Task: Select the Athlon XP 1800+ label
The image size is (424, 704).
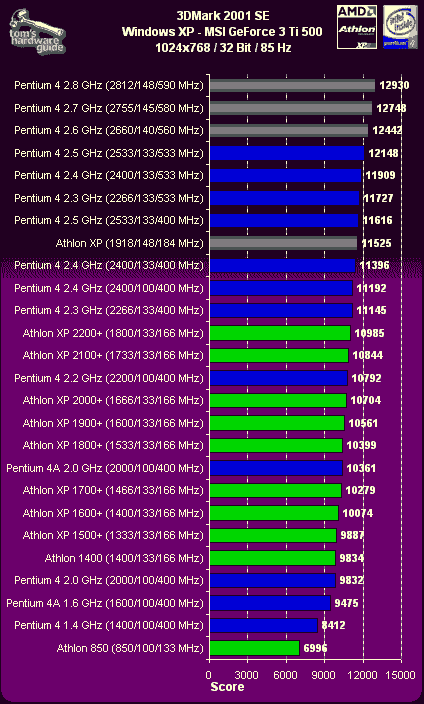Action: click(113, 445)
